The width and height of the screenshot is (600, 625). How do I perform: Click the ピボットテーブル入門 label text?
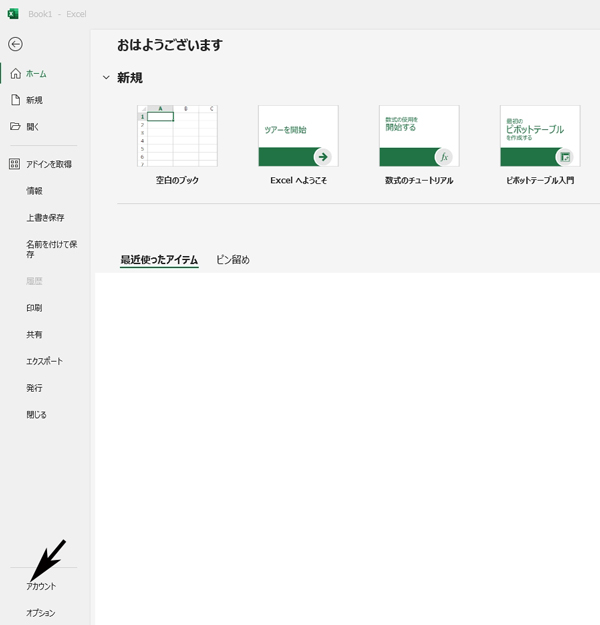[x=540, y=180]
